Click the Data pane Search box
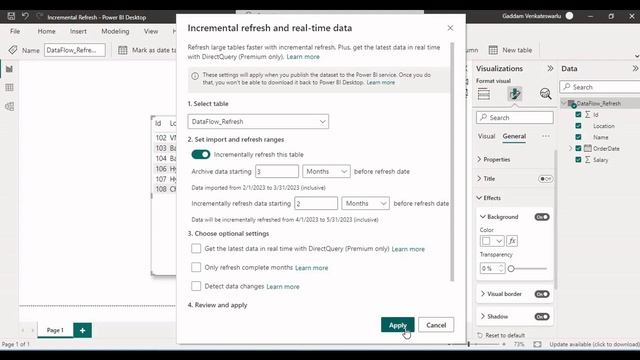Viewport: 640px width, 360px height. click(600, 87)
